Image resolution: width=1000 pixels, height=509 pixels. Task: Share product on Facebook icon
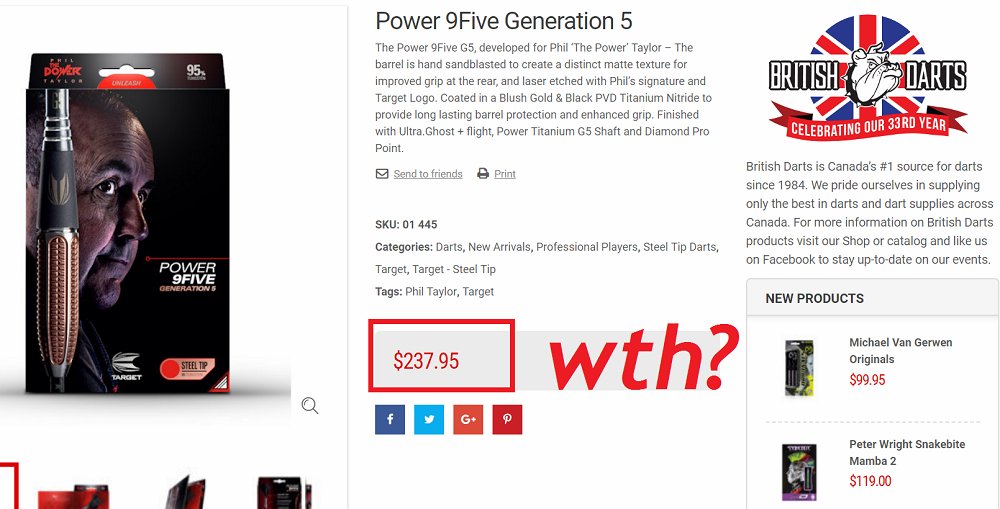pyautogui.click(x=390, y=420)
